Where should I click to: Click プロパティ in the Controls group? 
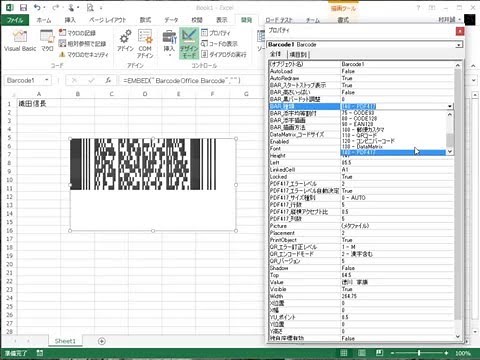coord(216,33)
